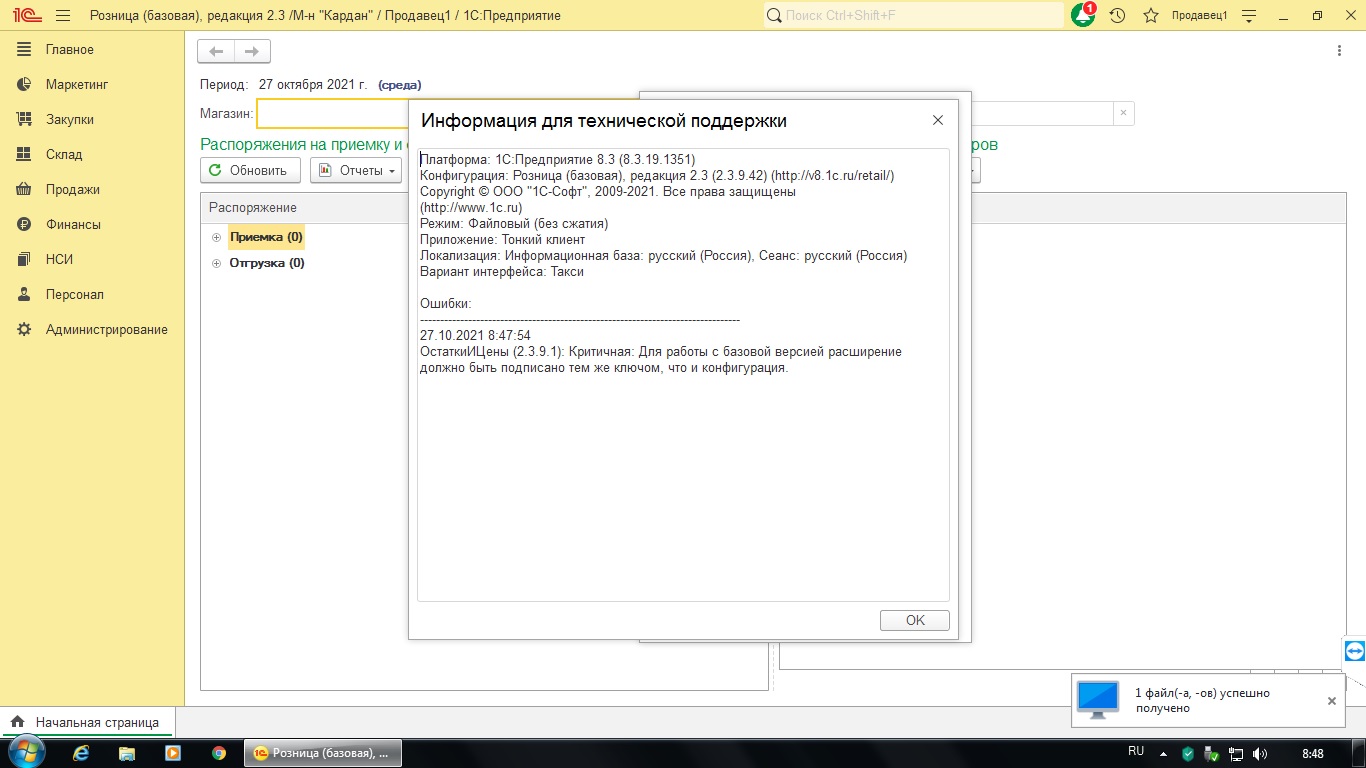The width and height of the screenshot is (1366, 768).
Task: Launch Internet Explorer from taskbar
Action: [82, 753]
